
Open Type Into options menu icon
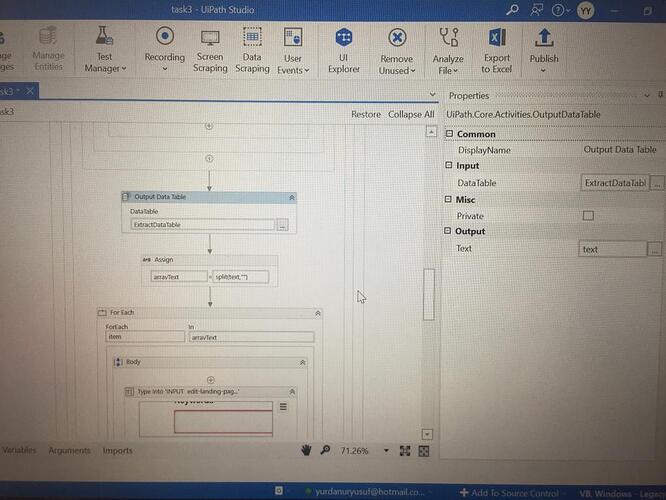[x=283, y=407]
